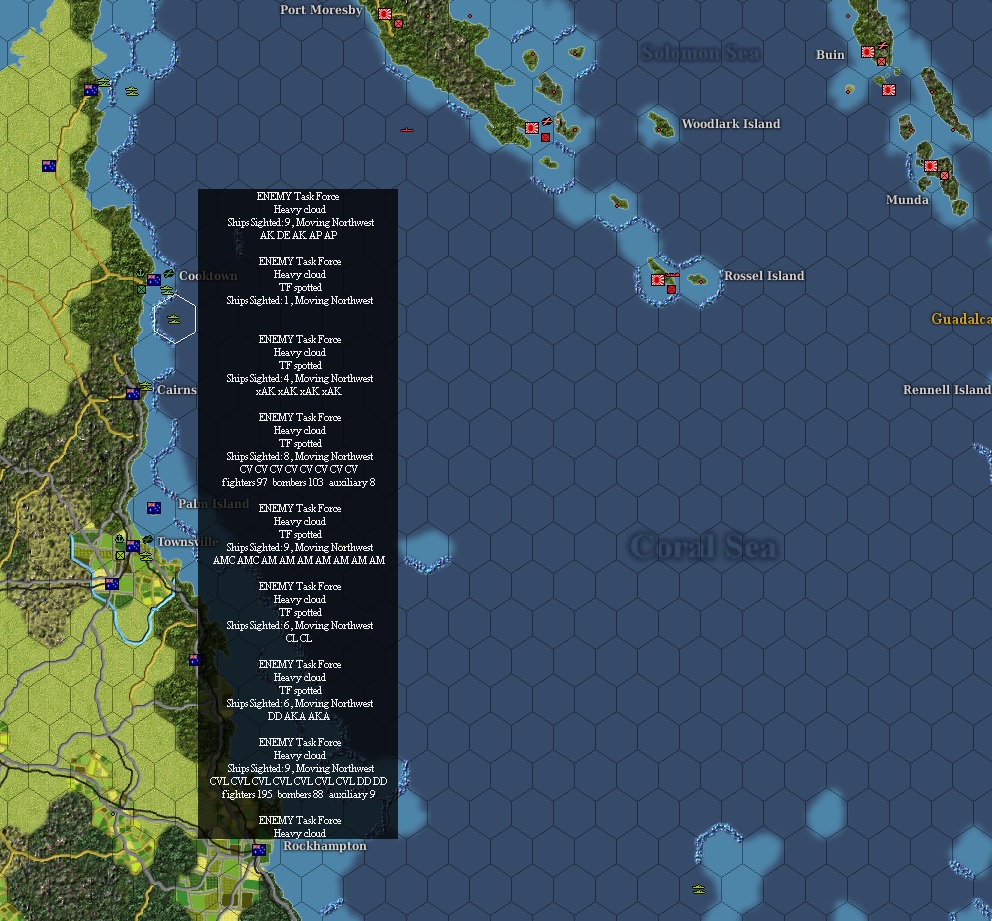The image size is (992, 921).
Task: Click the 'AK DE AK AP AP' ship list
Action: (299, 235)
